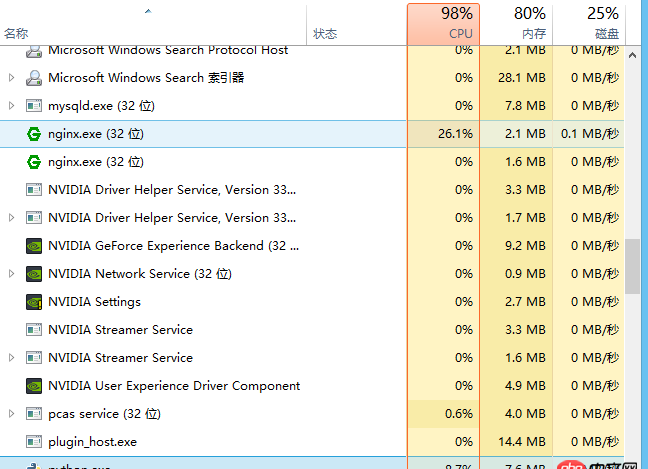Click the nginx.exe icon using 26.1% CPU
Screen dimensions: 648x469
coord(33,133)
